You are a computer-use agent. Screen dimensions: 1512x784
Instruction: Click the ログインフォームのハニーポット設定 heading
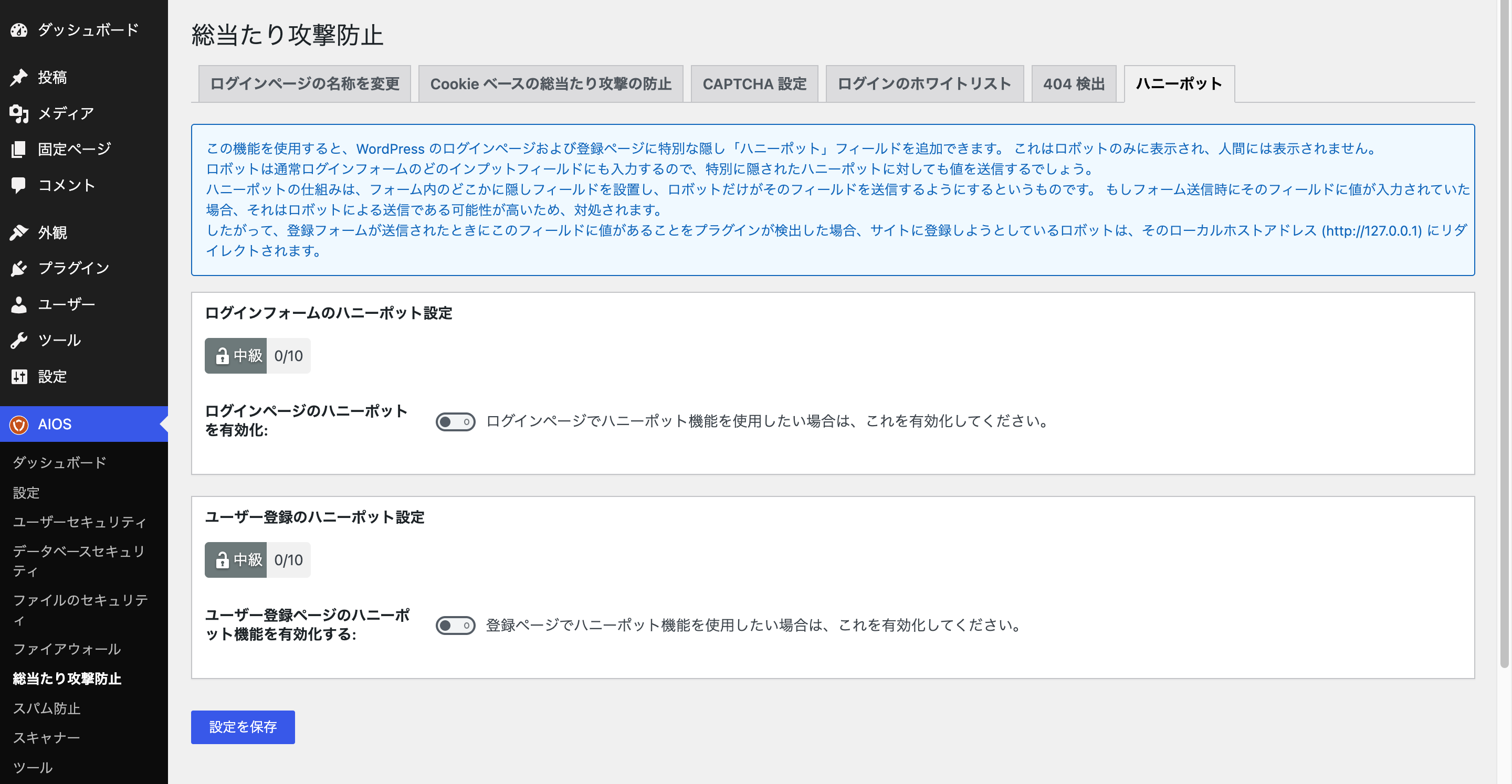(x=329, y=313)
